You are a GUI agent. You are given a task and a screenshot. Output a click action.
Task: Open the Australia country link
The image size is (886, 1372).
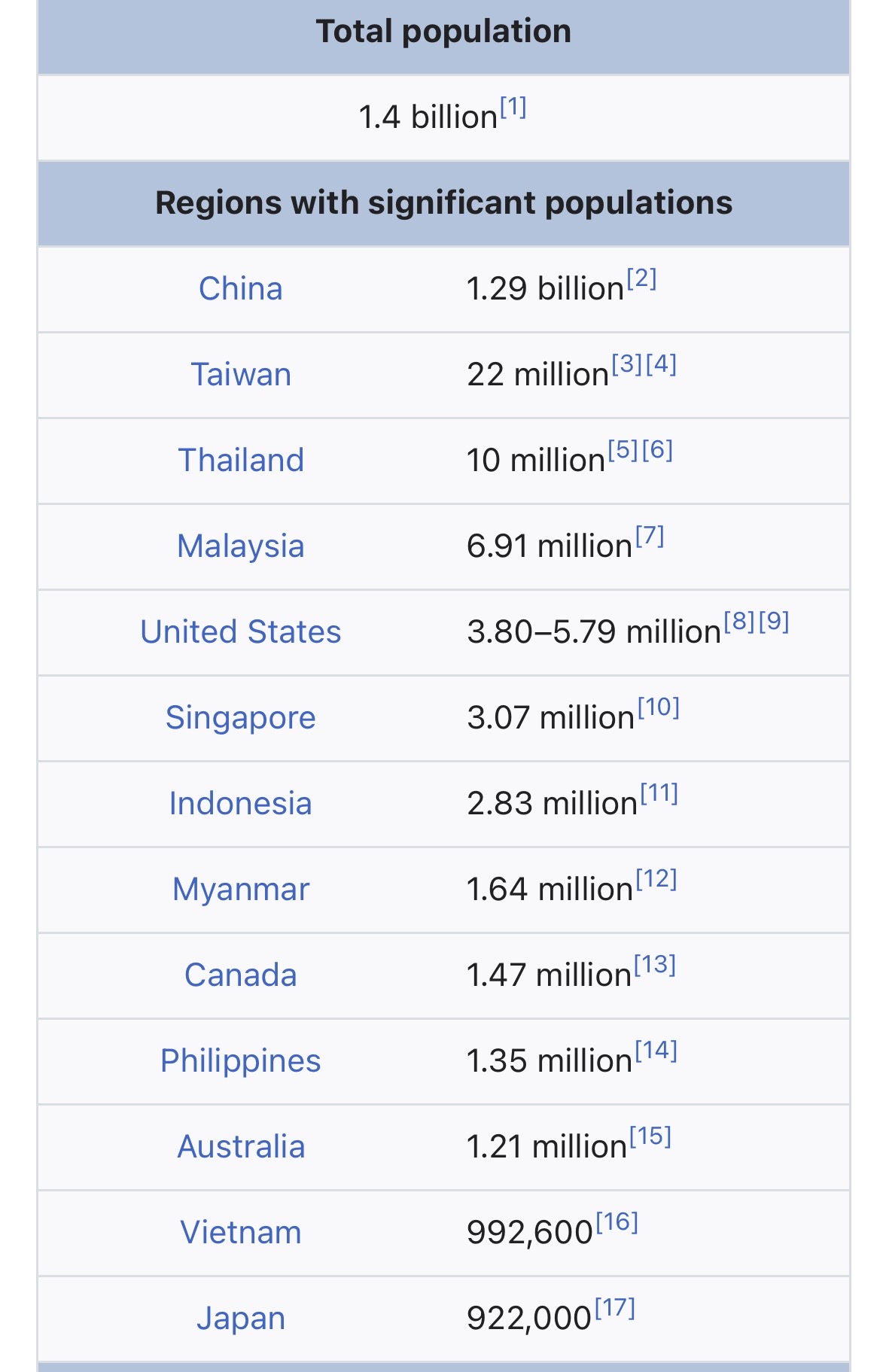(x=241, y=1147)
